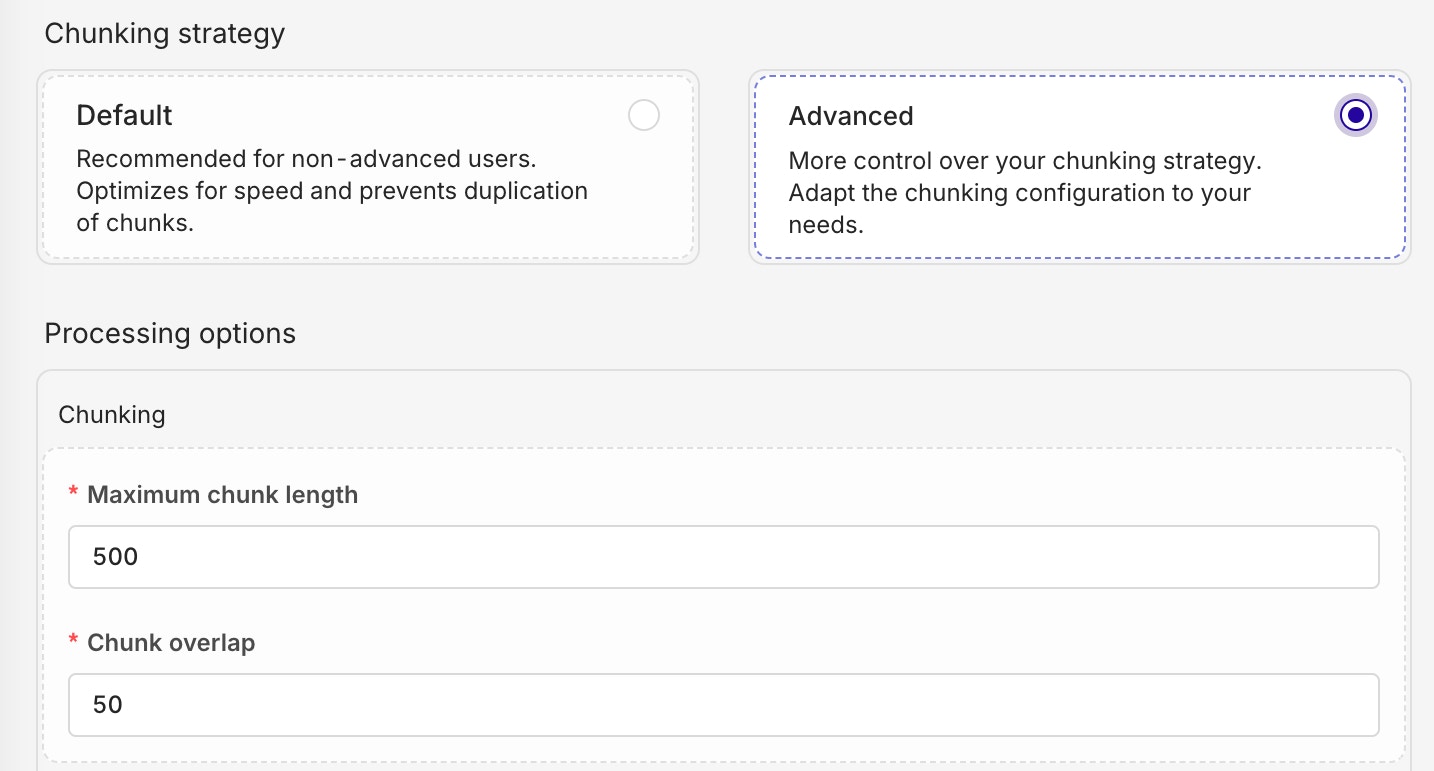Click the Default card title
Screen dimensions: 1434x771
pyautogui.click(x=124, y=116)
